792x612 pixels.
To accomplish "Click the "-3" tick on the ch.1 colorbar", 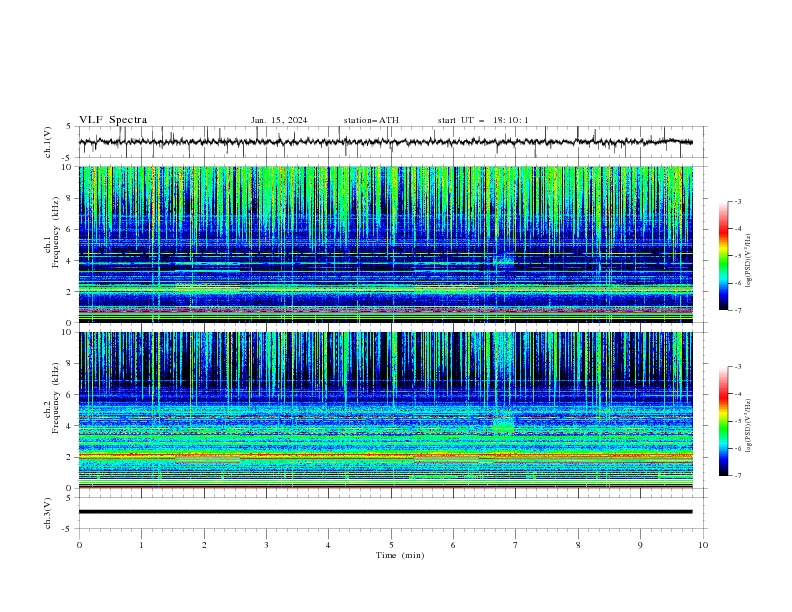I will tap(737, 201).
